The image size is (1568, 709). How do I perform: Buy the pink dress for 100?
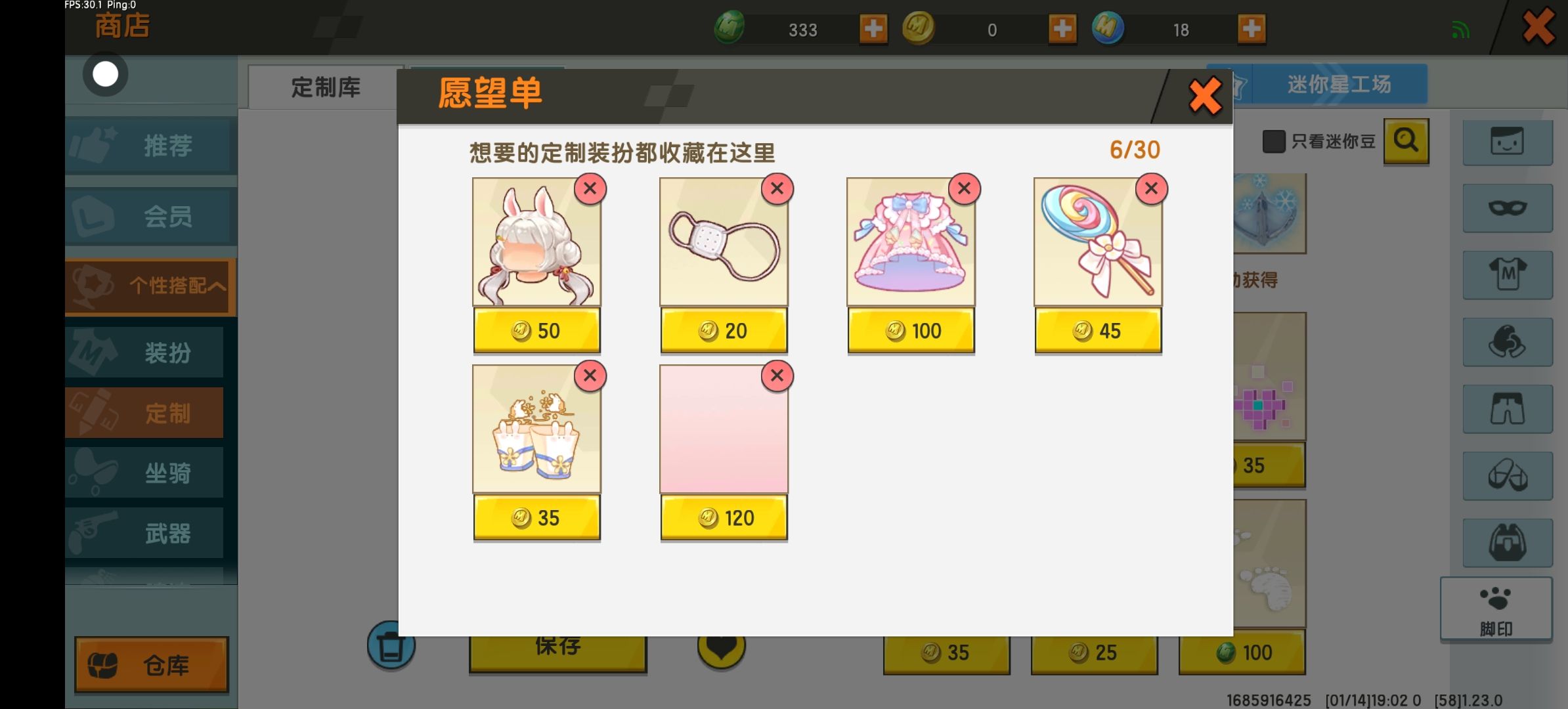911,331
